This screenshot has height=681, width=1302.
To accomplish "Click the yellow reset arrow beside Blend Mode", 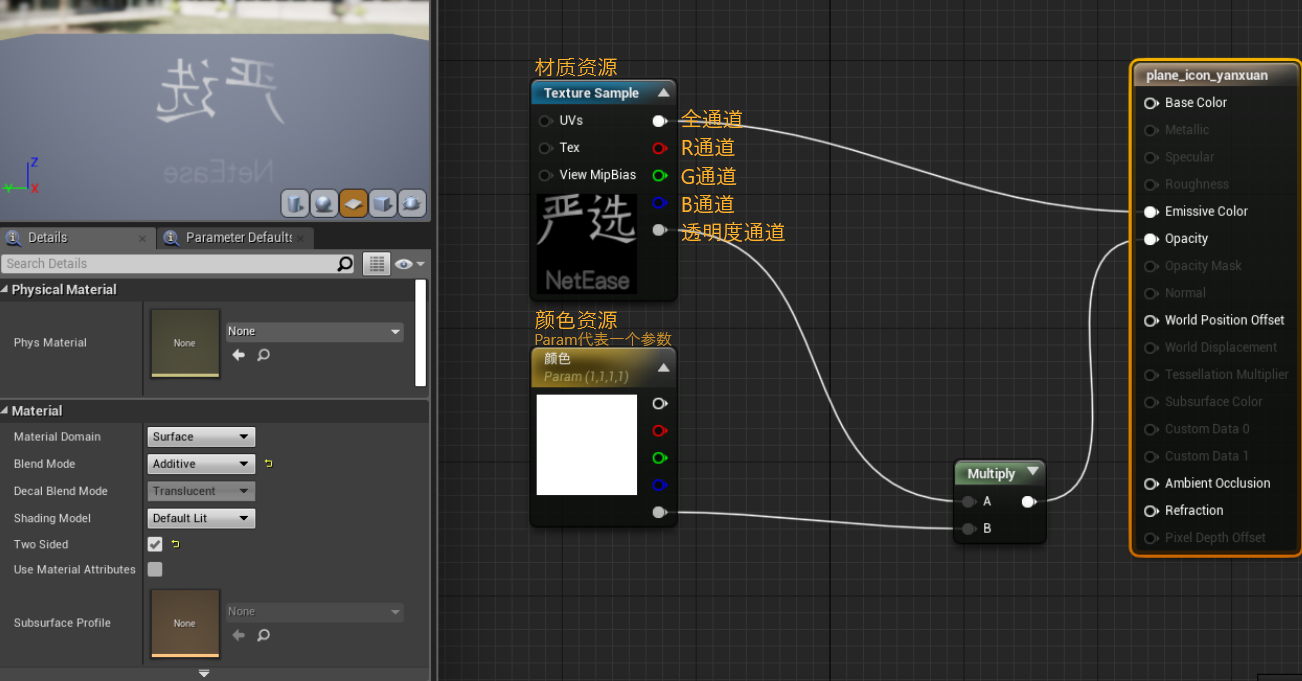I will (x=268, y=464).
